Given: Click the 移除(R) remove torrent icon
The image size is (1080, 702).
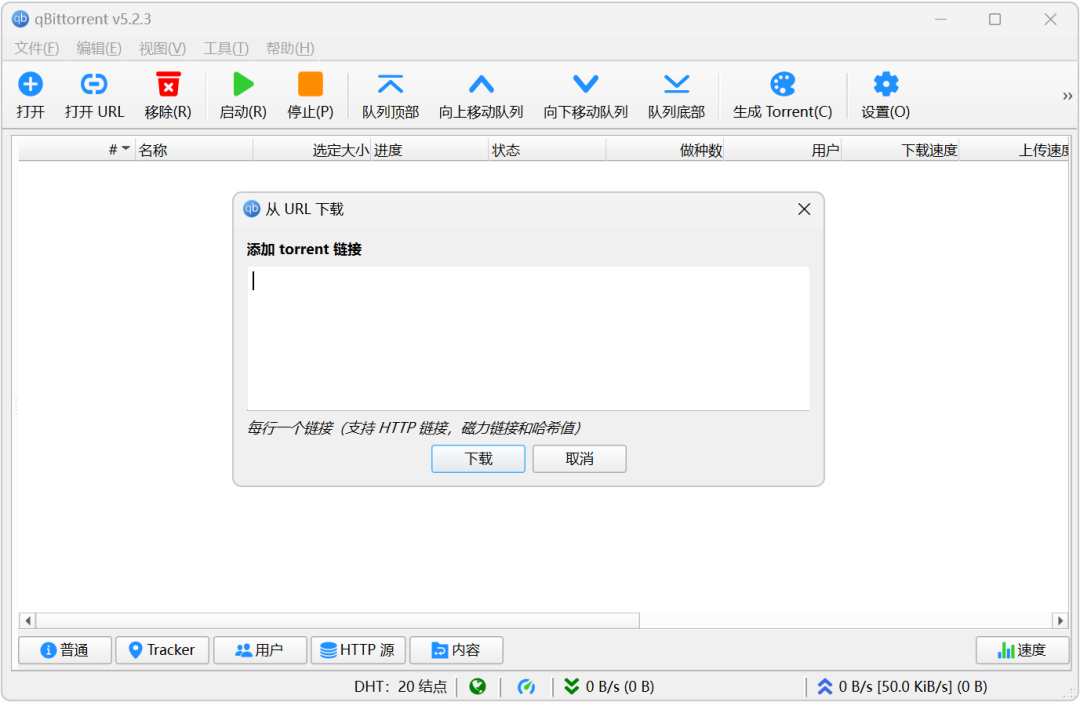Looking at the screenshot, I should (168, 85).
